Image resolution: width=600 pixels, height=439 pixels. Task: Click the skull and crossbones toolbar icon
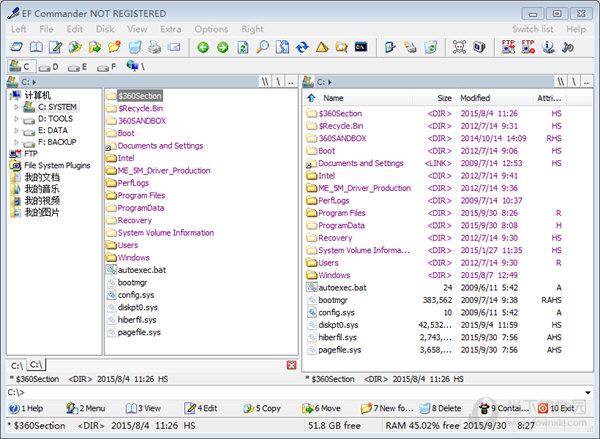point(459,47)
